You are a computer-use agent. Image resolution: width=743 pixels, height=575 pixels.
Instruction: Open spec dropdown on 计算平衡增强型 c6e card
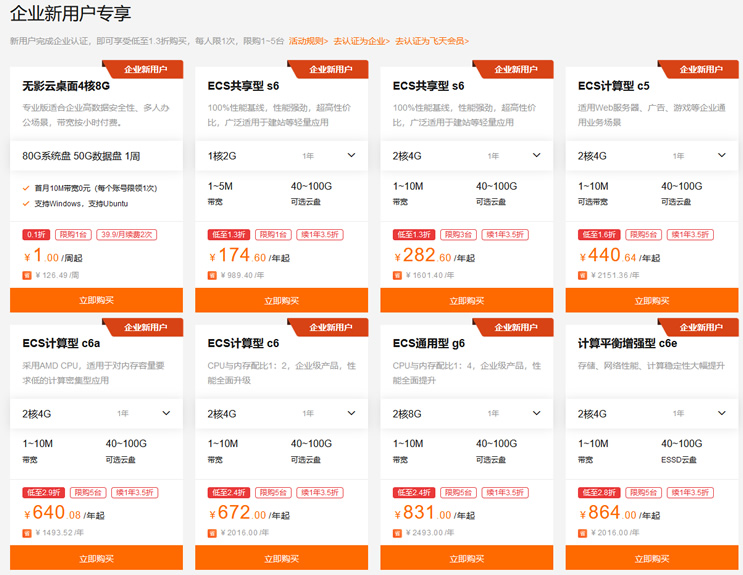click(722, 413)
